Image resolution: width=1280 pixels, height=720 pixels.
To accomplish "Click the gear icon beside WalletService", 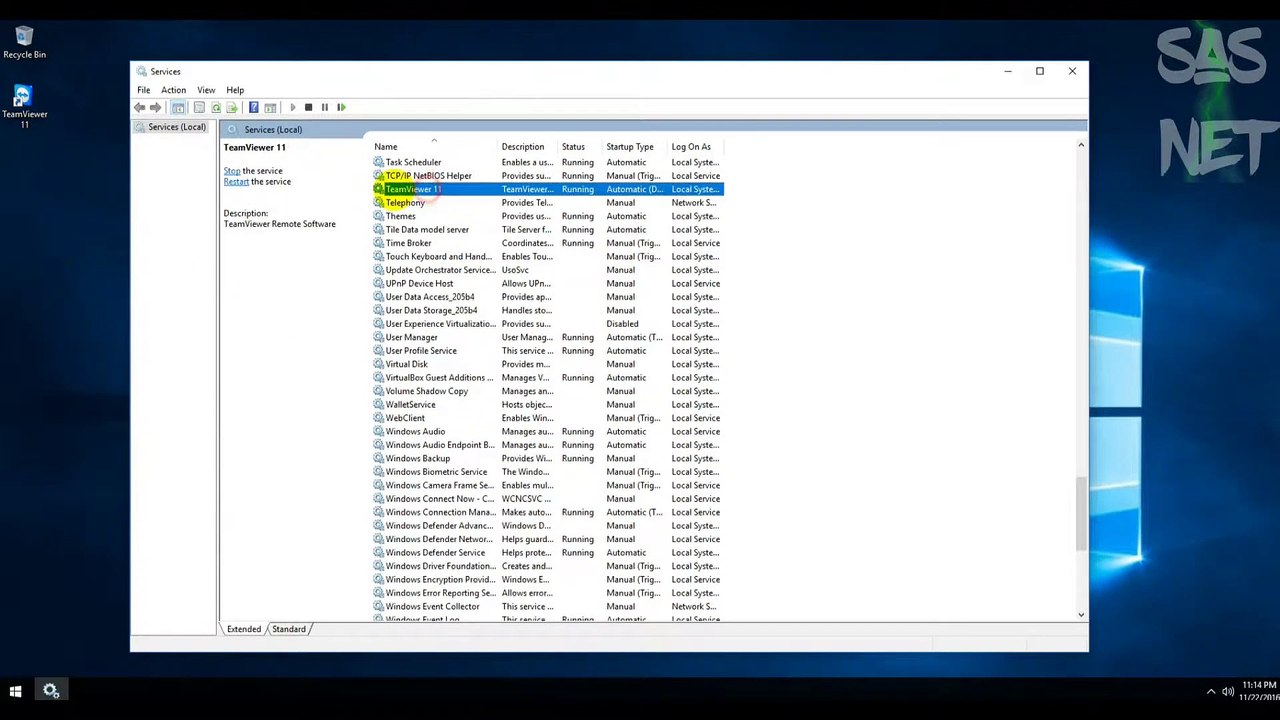I will [x=379, y=404].
